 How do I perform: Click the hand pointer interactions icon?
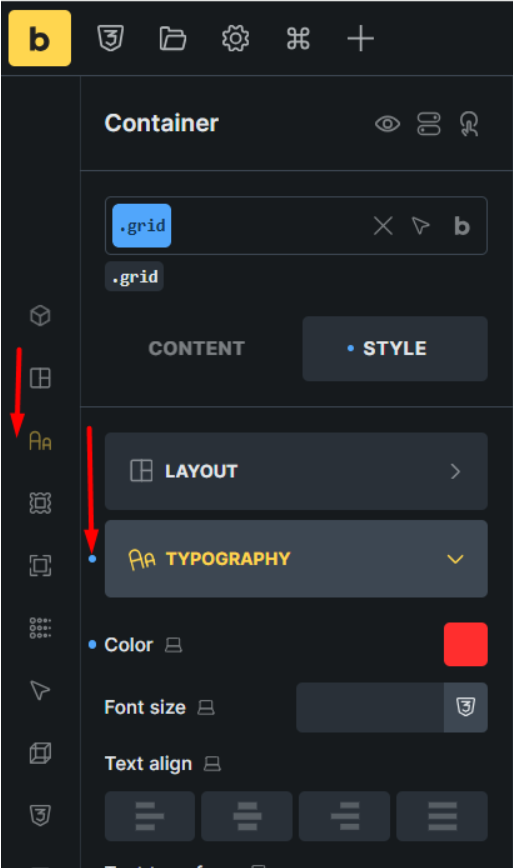point(469,123)
